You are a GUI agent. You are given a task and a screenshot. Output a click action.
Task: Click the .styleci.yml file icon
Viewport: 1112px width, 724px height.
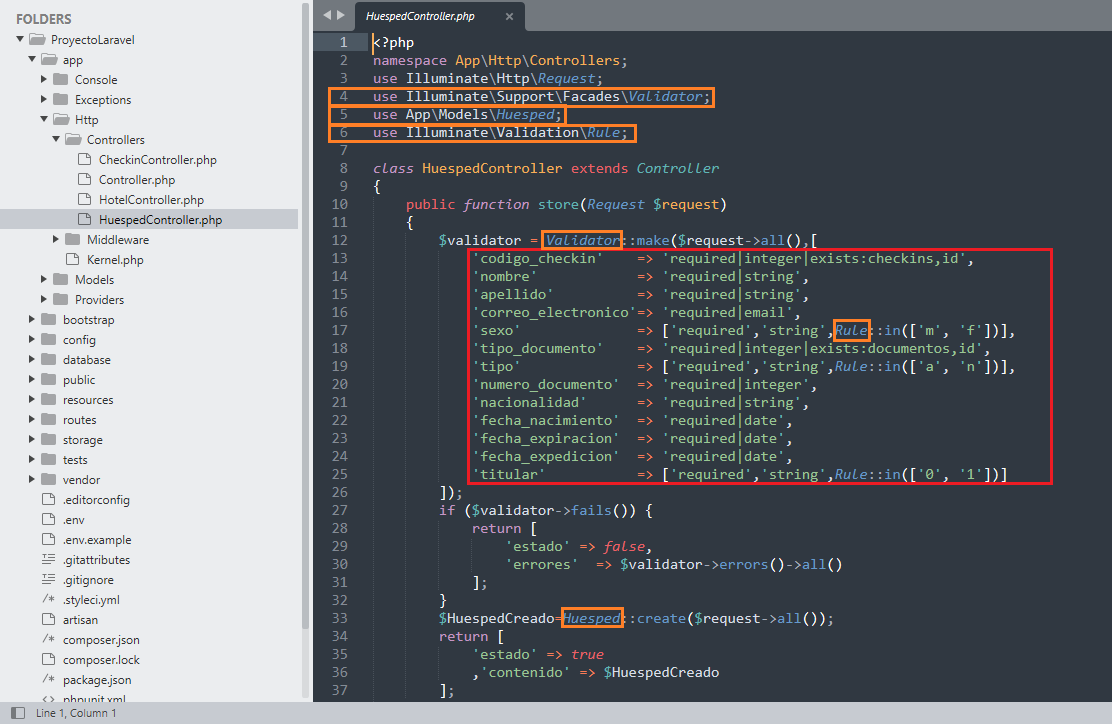[48, 600]
